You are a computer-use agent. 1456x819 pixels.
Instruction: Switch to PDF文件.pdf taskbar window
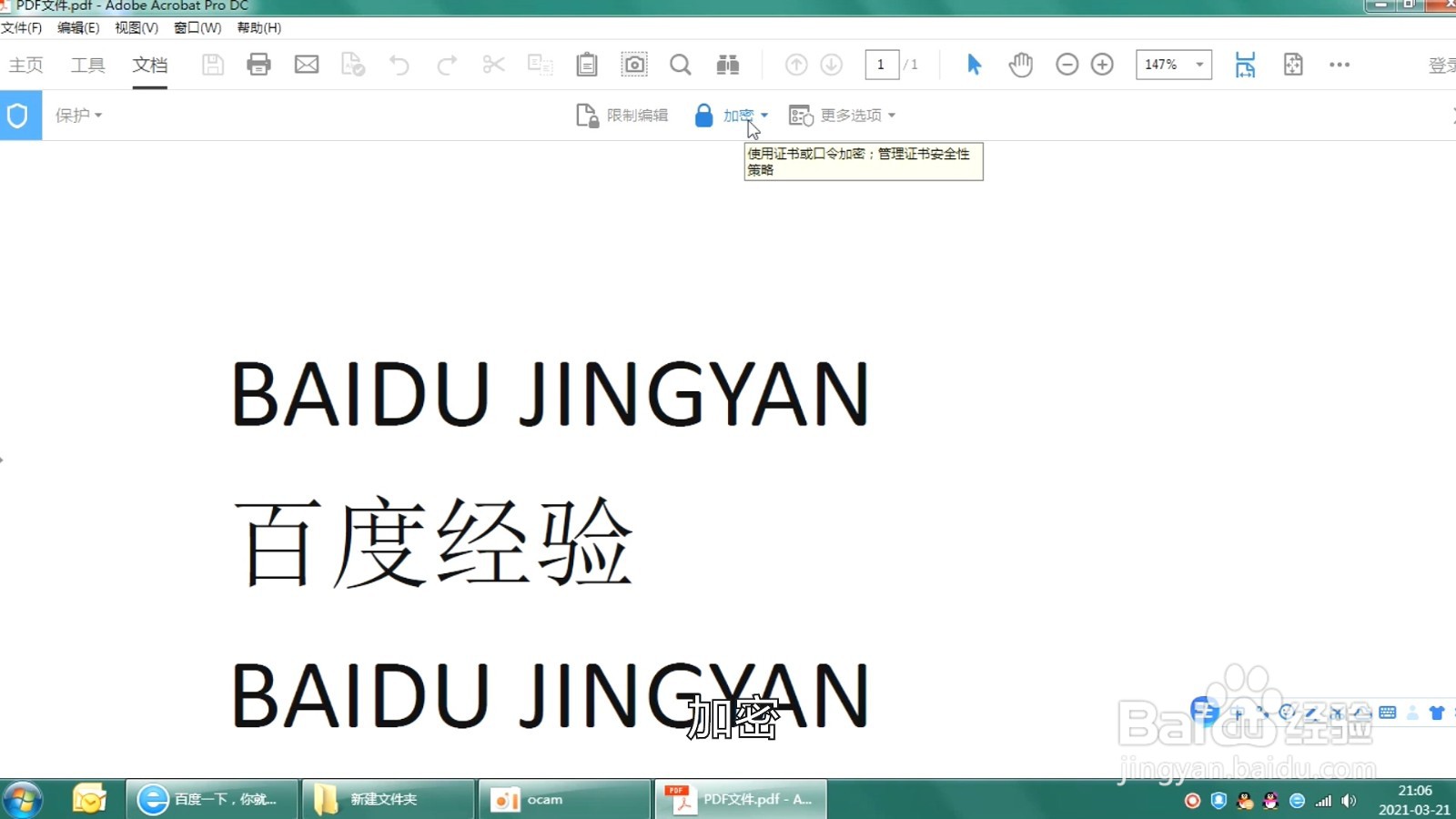tap(741, 800)
